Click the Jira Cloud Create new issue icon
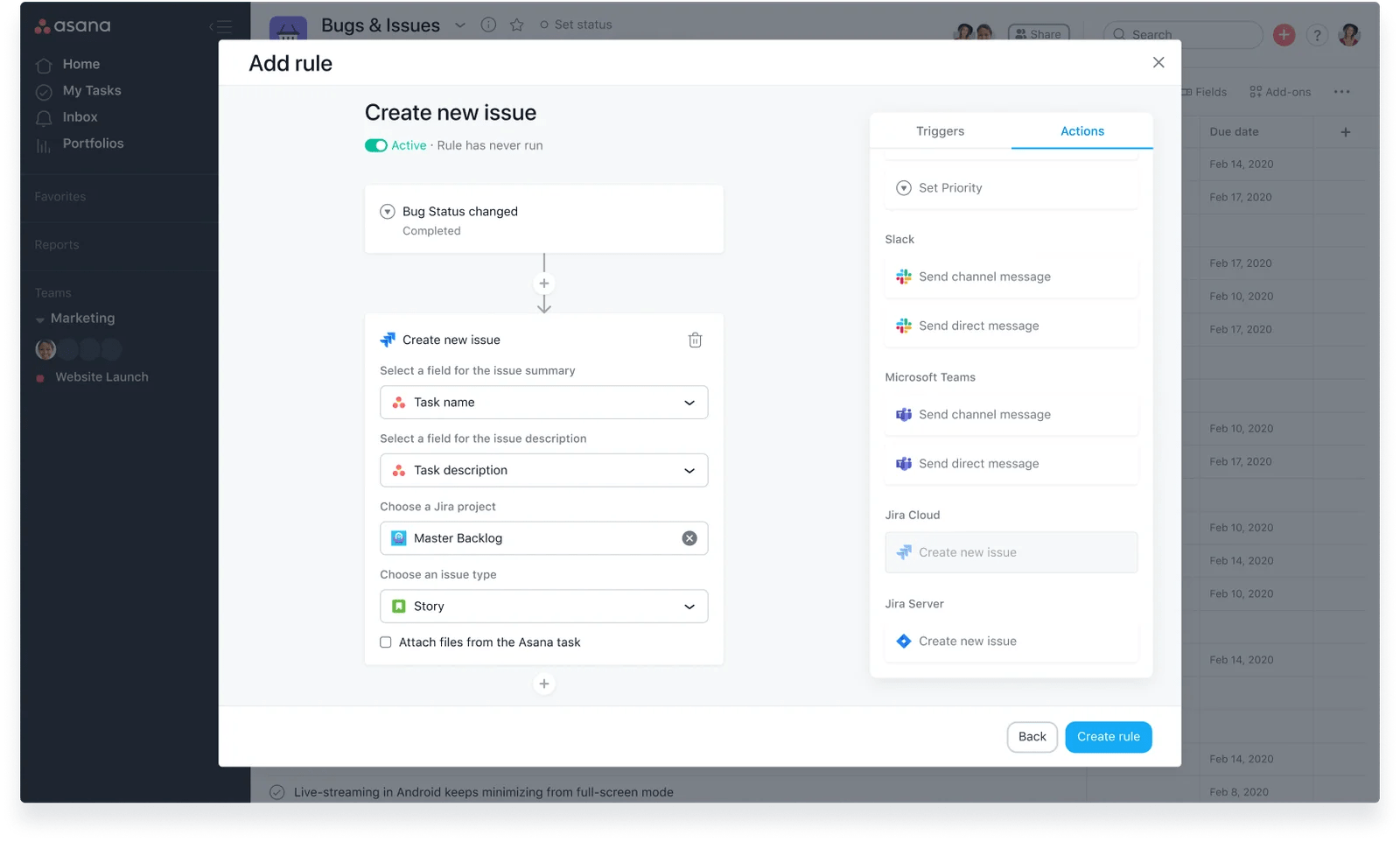Viewport: 1400px width, 842px height. pyautogui.click(x=904, y=552)
